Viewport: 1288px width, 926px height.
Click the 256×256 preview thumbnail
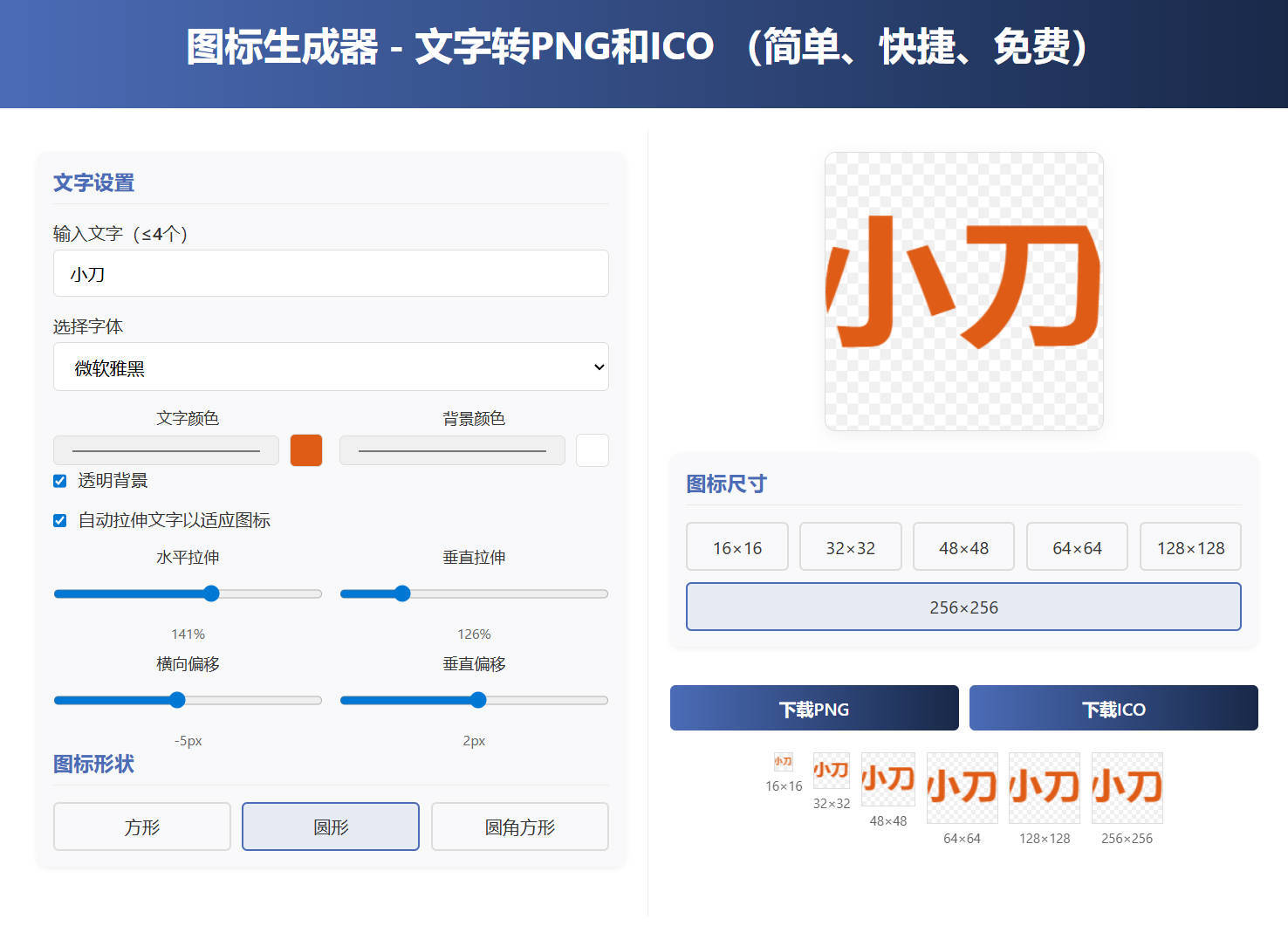[x=1126, y=788]
